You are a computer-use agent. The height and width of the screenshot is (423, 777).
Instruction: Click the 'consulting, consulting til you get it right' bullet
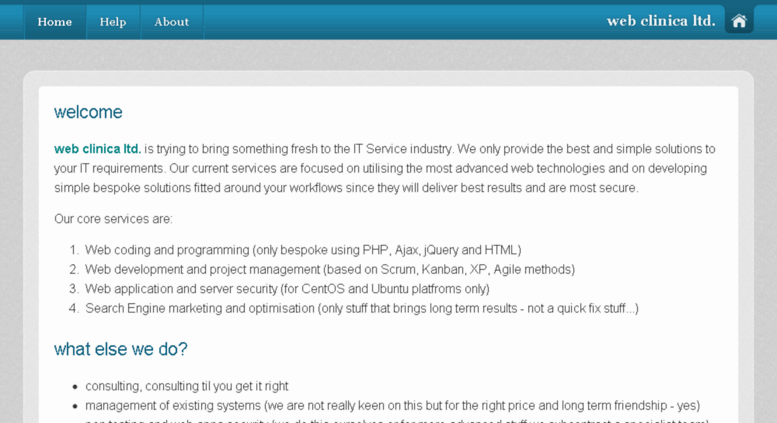[x=187, y=386]
